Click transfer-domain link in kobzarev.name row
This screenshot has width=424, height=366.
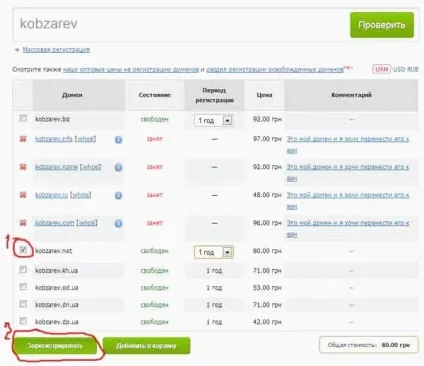point(348,173)
